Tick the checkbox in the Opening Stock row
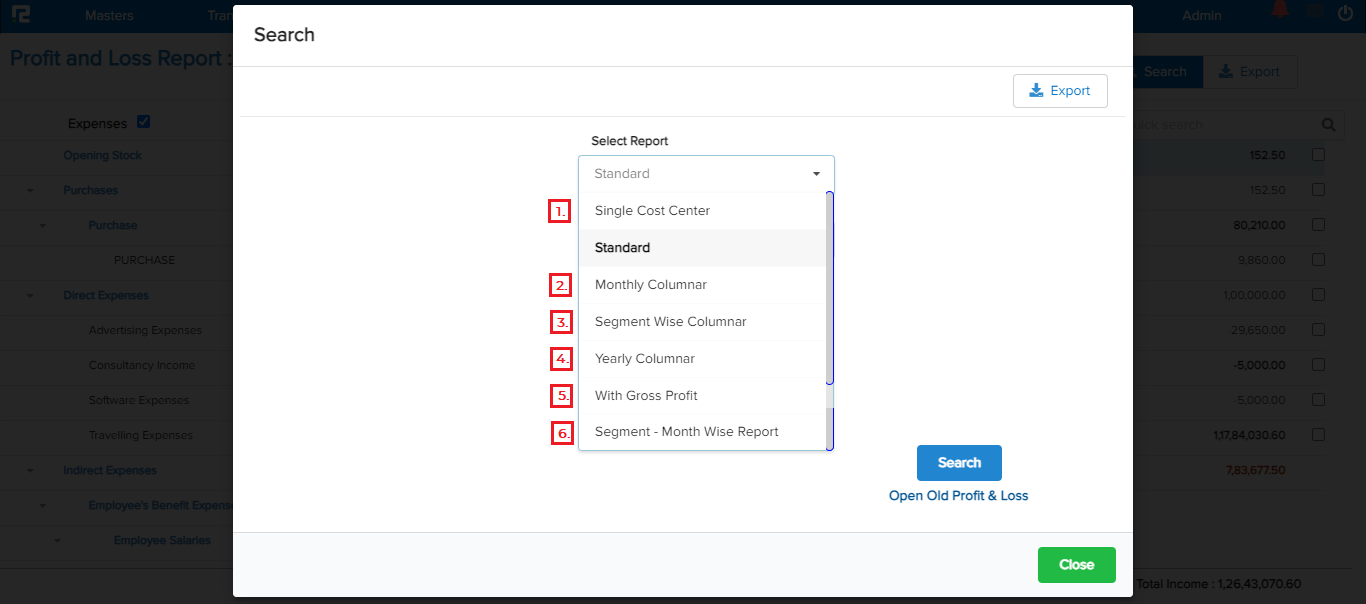The width and height of the screenshot is (1366, 604). (x=1318, y=155)
